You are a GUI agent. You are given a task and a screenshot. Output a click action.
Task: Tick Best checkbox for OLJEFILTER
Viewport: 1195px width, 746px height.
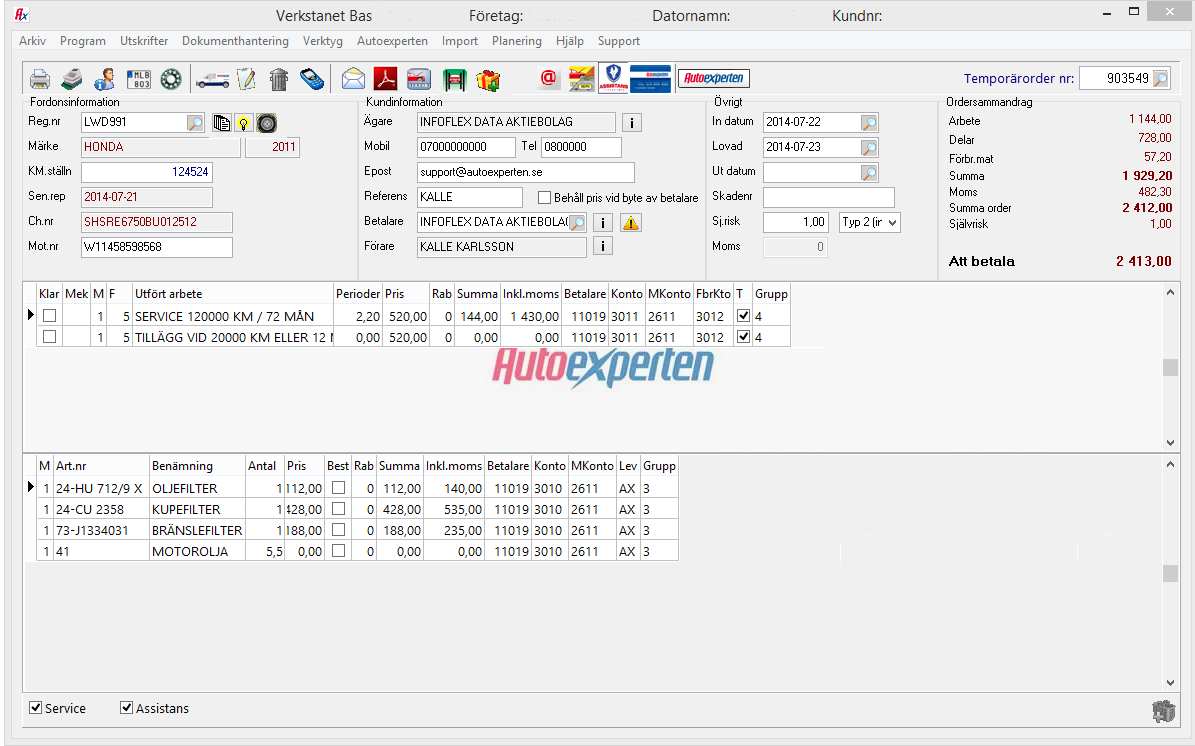(338, 488)
